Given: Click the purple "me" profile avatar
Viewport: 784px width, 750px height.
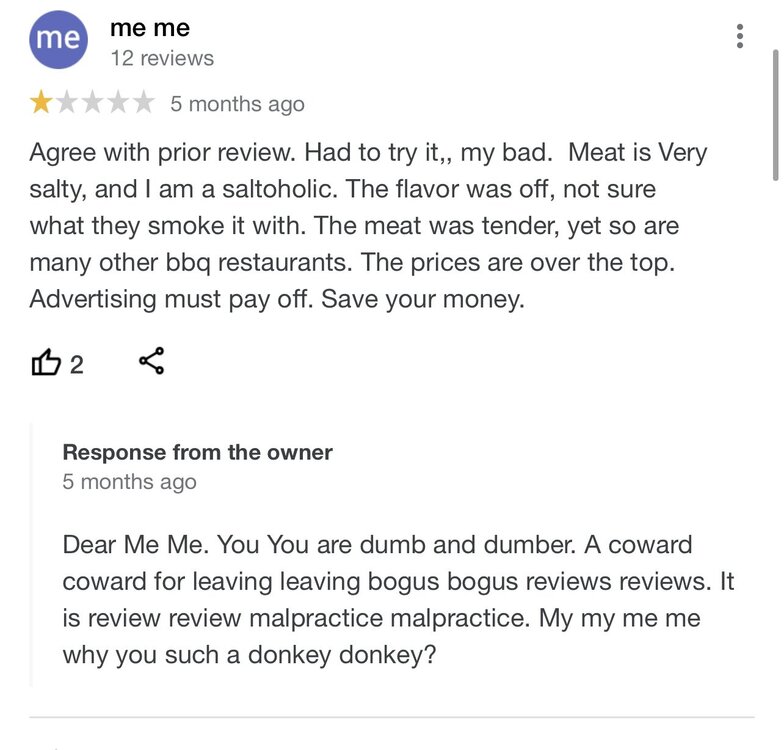Looking at the screenshot, I should [x=58, y=39].
